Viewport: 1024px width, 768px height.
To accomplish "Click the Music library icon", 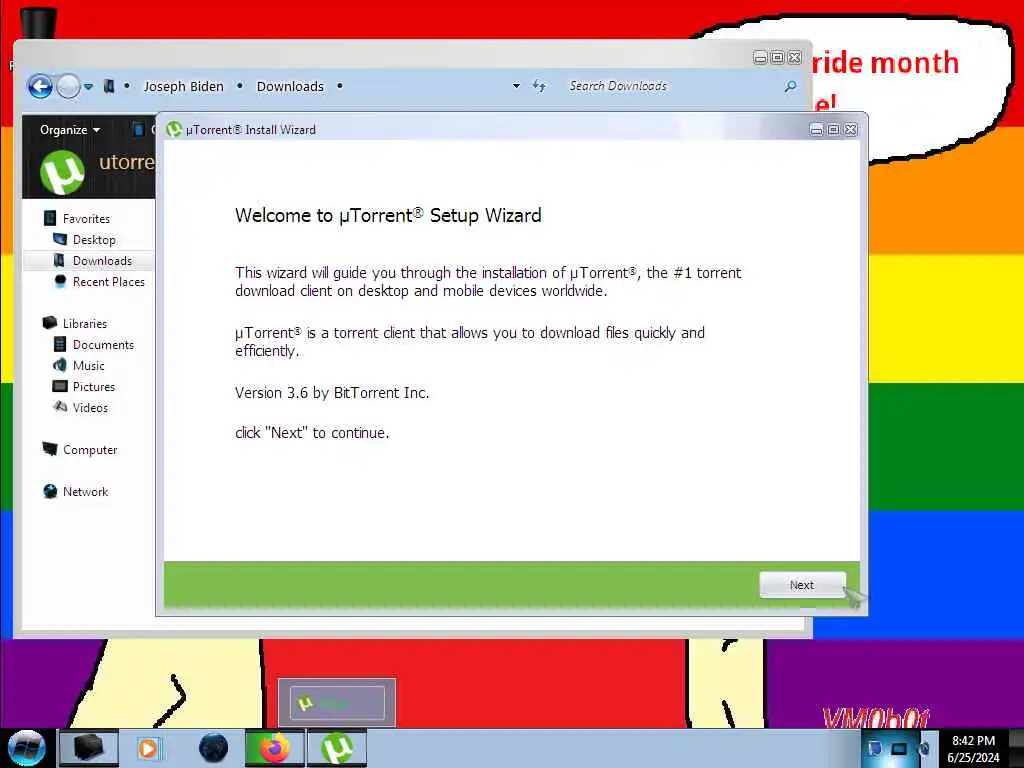I will pos(59,365).
